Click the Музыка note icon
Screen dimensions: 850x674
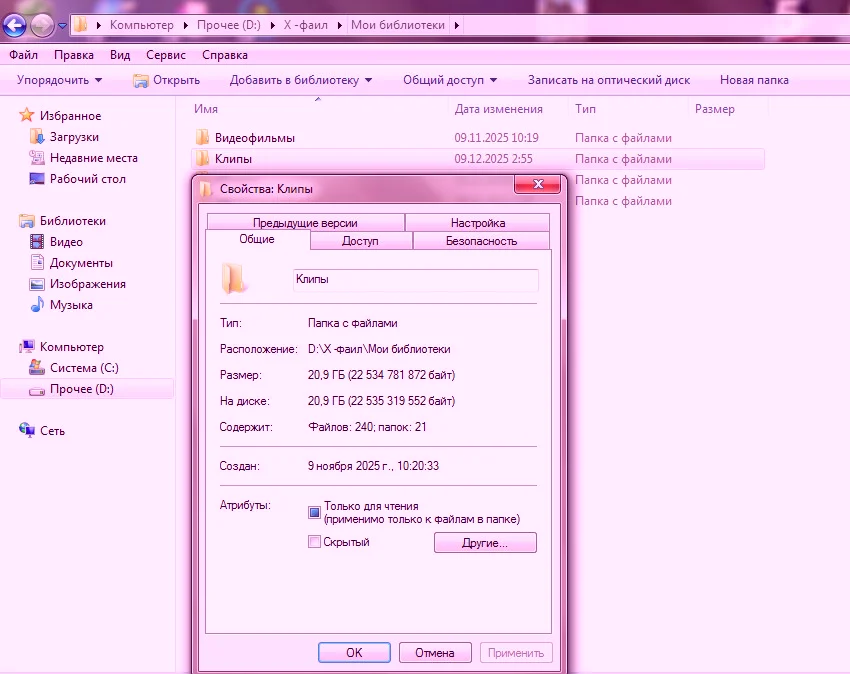[37, 305]
